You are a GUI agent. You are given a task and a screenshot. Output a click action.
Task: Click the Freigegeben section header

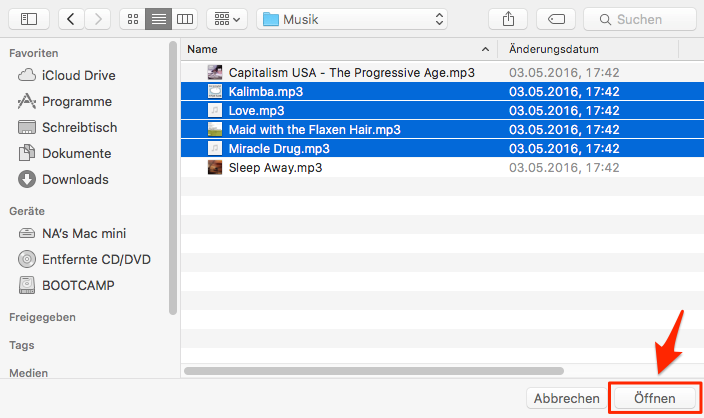tap(42, 317)
